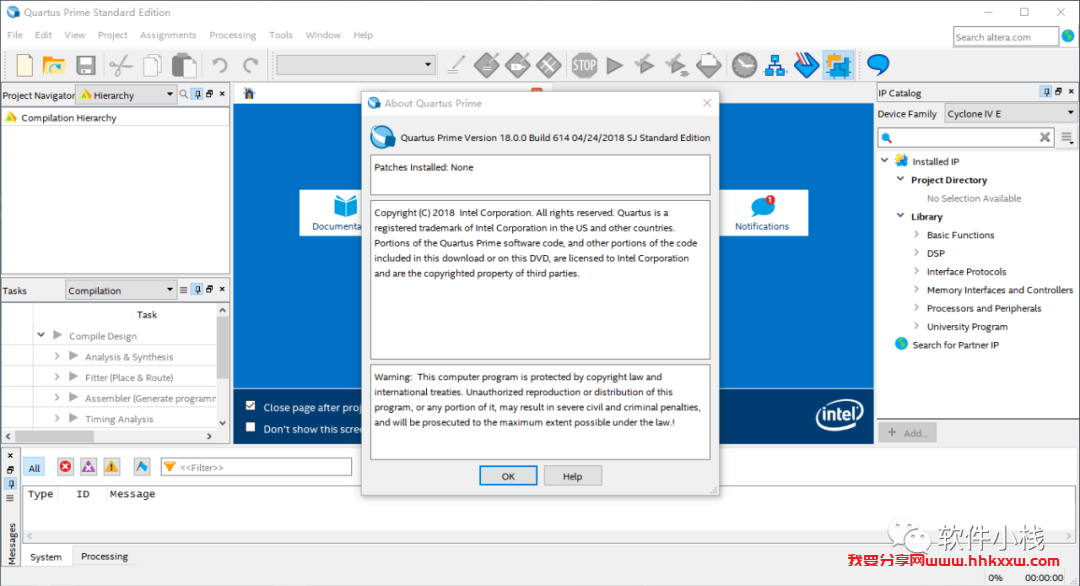Image resolution: width=1080 pixels, height=586 pixels.
Task: Click Help in About Quartus Prime dialog
Action: click(572, 476)
